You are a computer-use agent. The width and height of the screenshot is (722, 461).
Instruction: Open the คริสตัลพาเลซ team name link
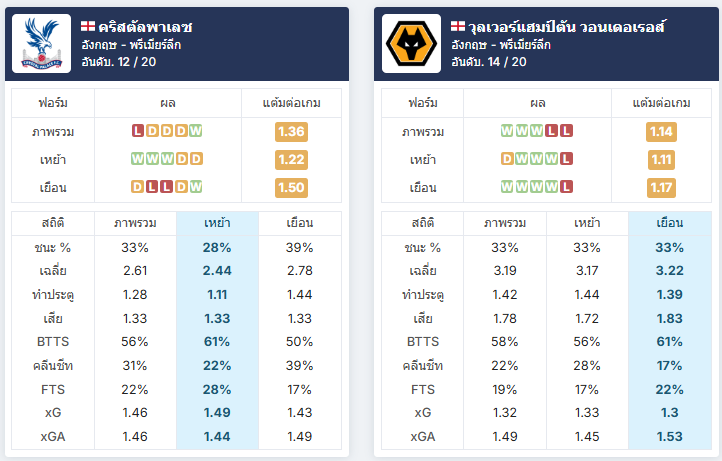click(145, 27)
